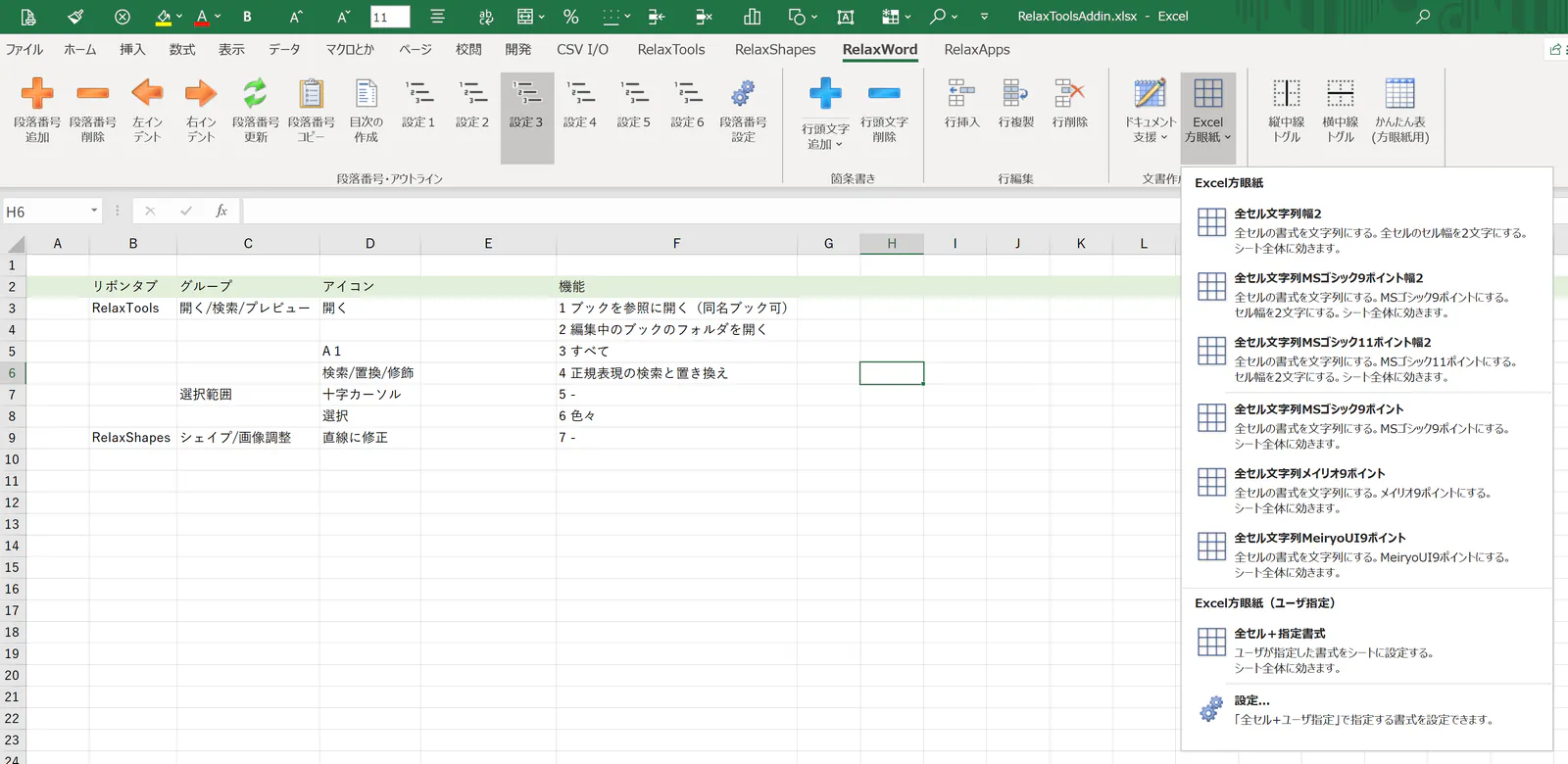Screen dimensions: 1568x764
Task: Open the 行頭文字追加 dropdown
Action: pyautogui.click(x=825, y=136)
